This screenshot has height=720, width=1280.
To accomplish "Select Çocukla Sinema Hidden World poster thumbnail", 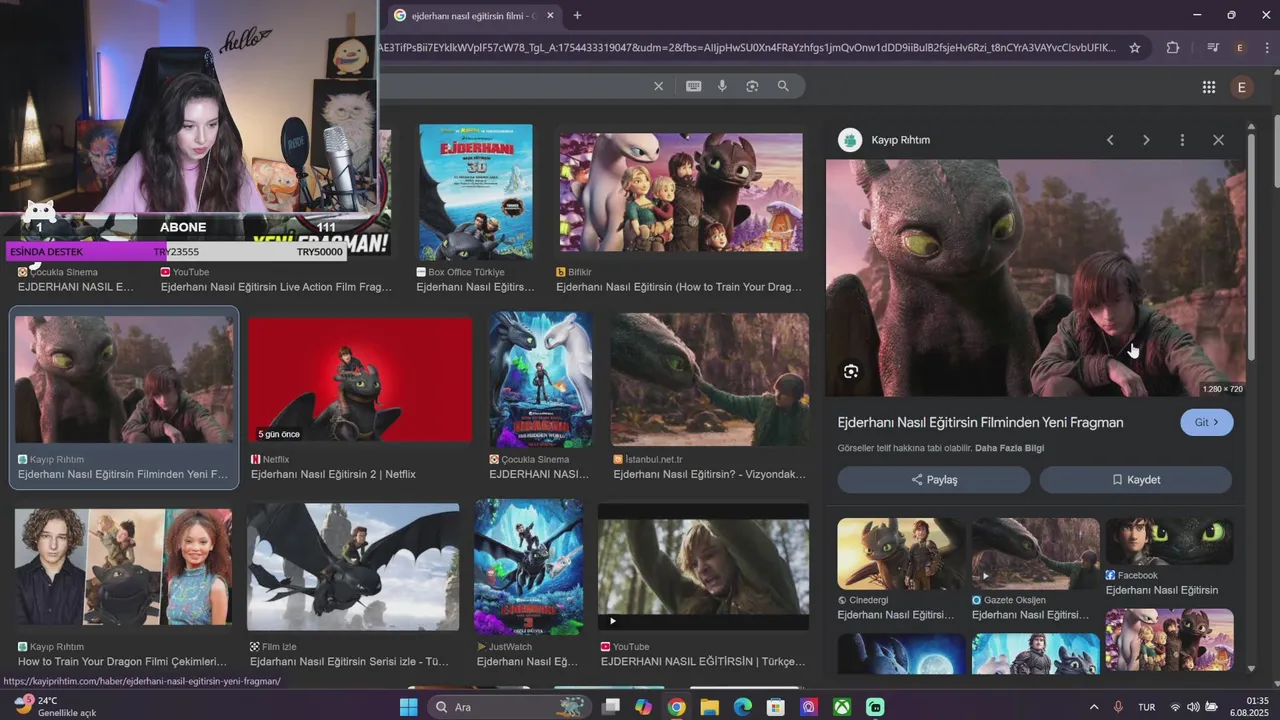I will pos(540,380).
